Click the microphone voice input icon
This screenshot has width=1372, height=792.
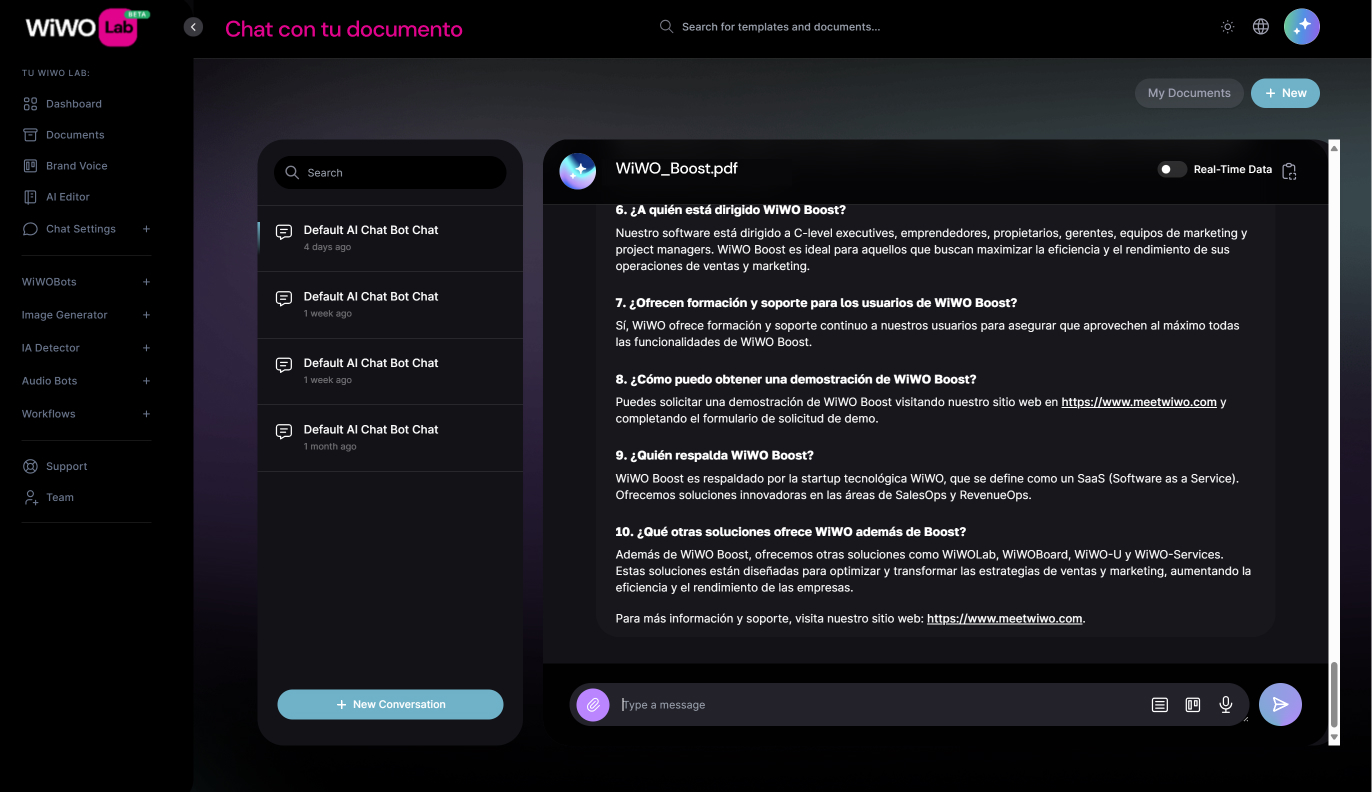1225,705
